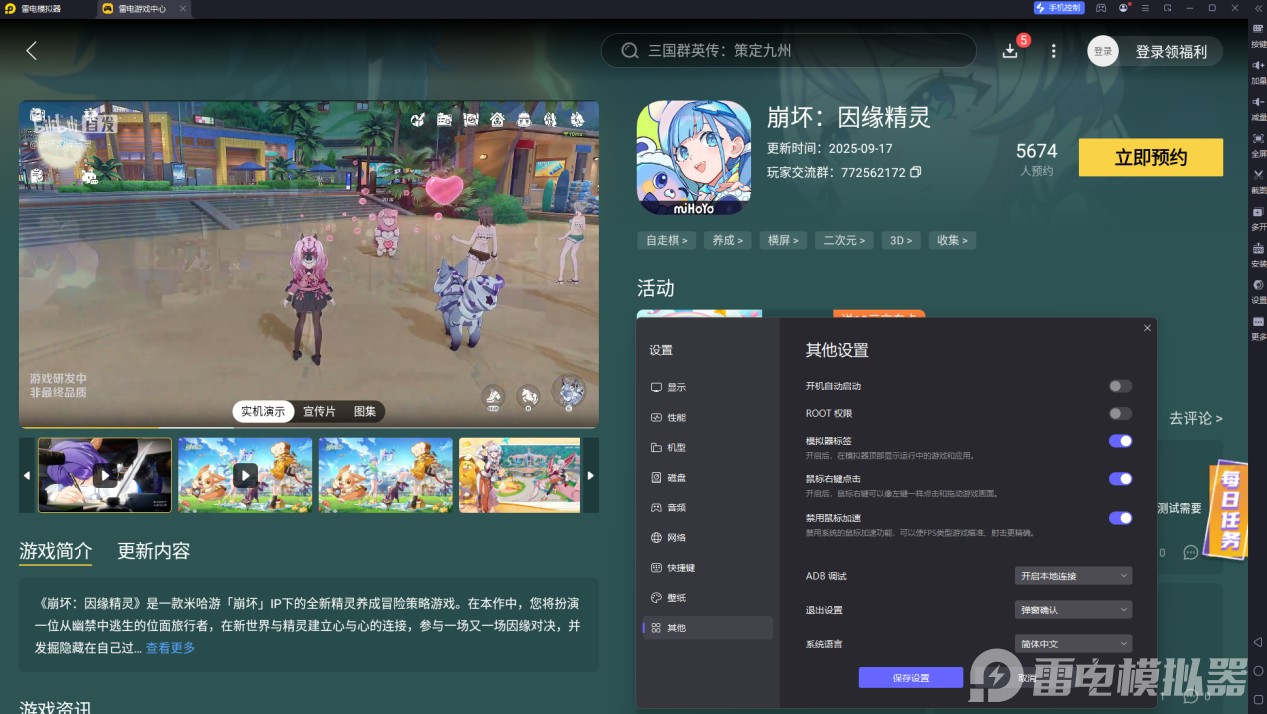
Task: Copy the player group number 772562172
Action: pyautogui.click(x=916, y=172)
